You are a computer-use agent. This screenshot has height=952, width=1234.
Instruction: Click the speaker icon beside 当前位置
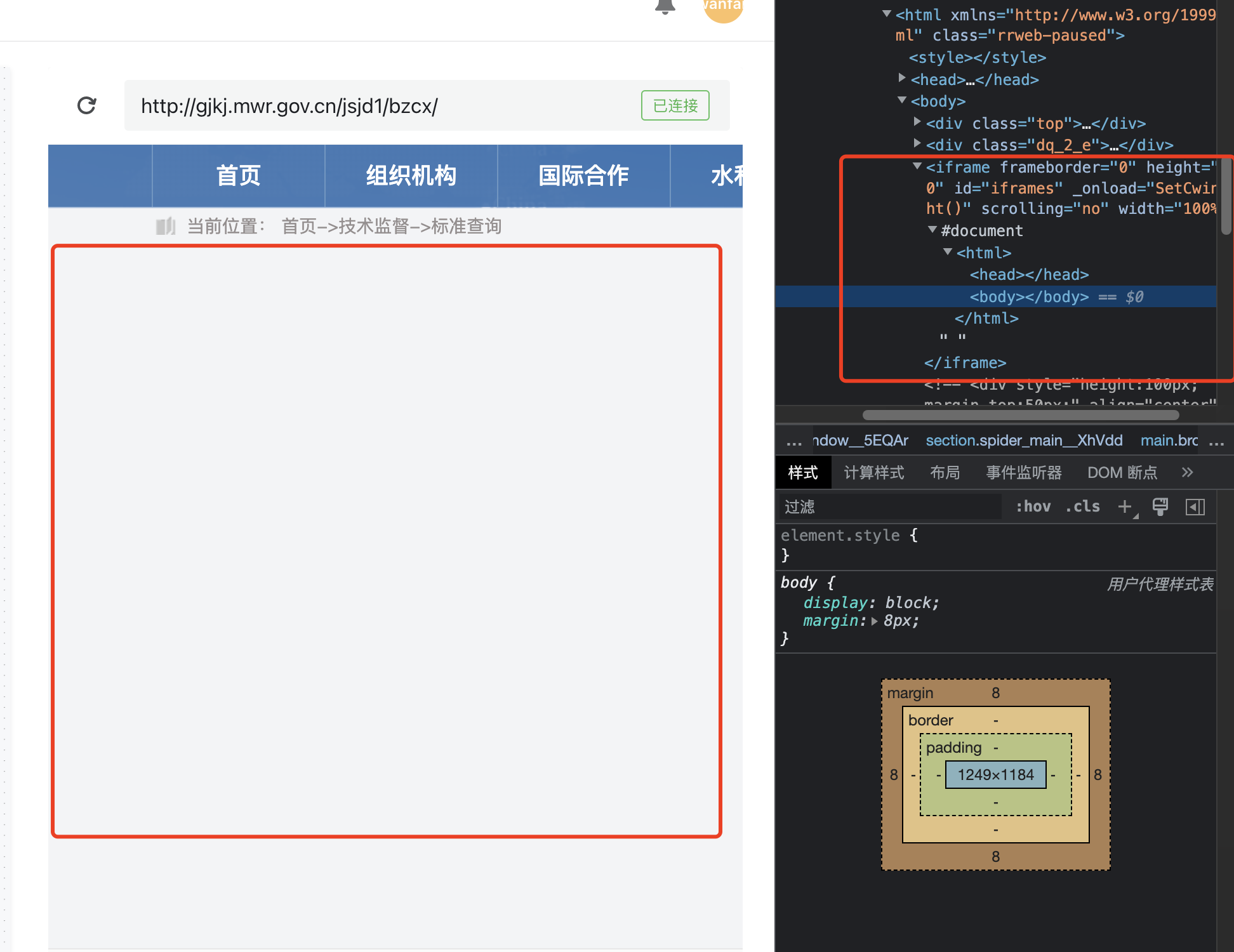(x=166, y=226)
